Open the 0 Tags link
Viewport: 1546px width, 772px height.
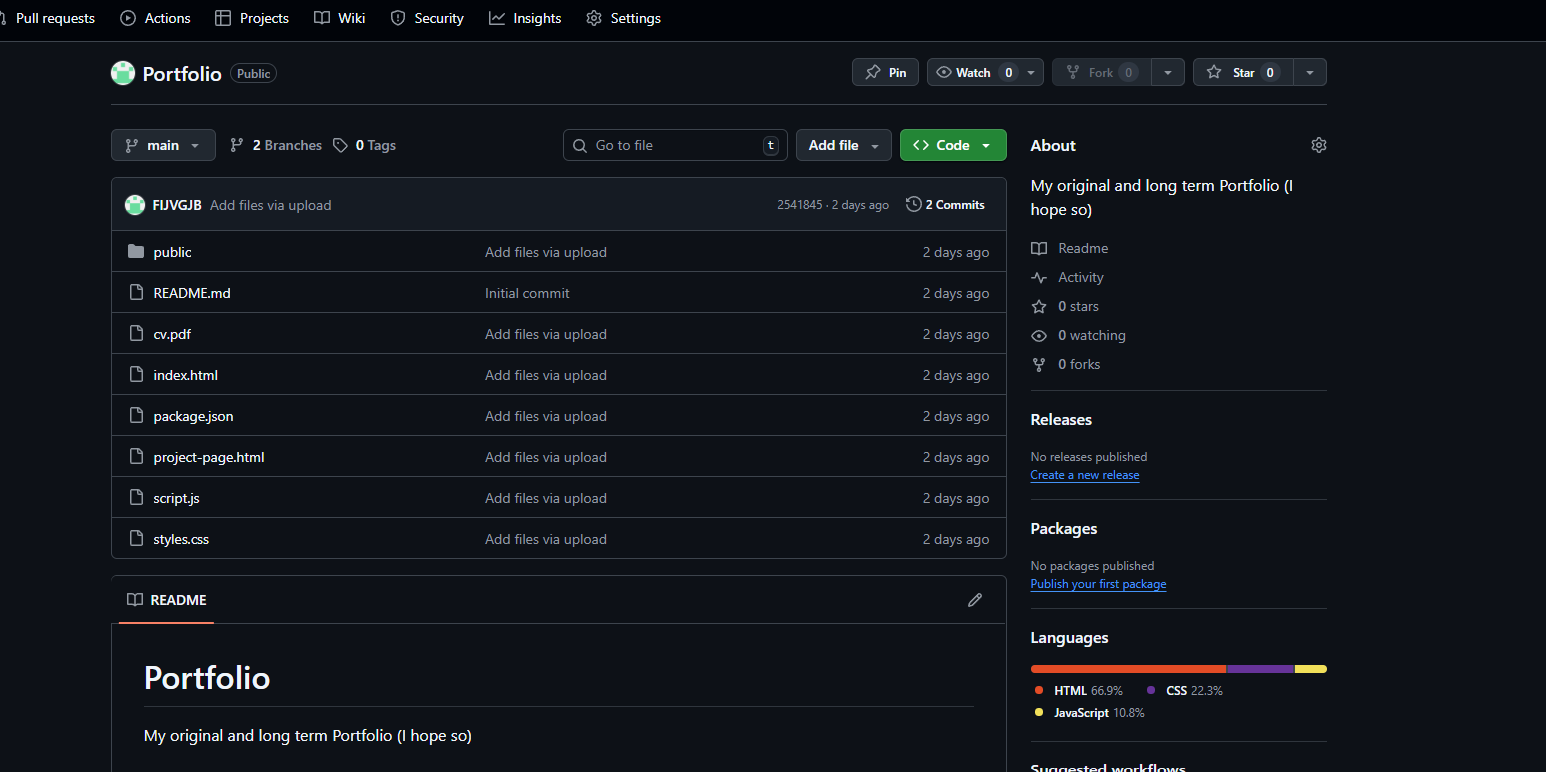point(365,145)
